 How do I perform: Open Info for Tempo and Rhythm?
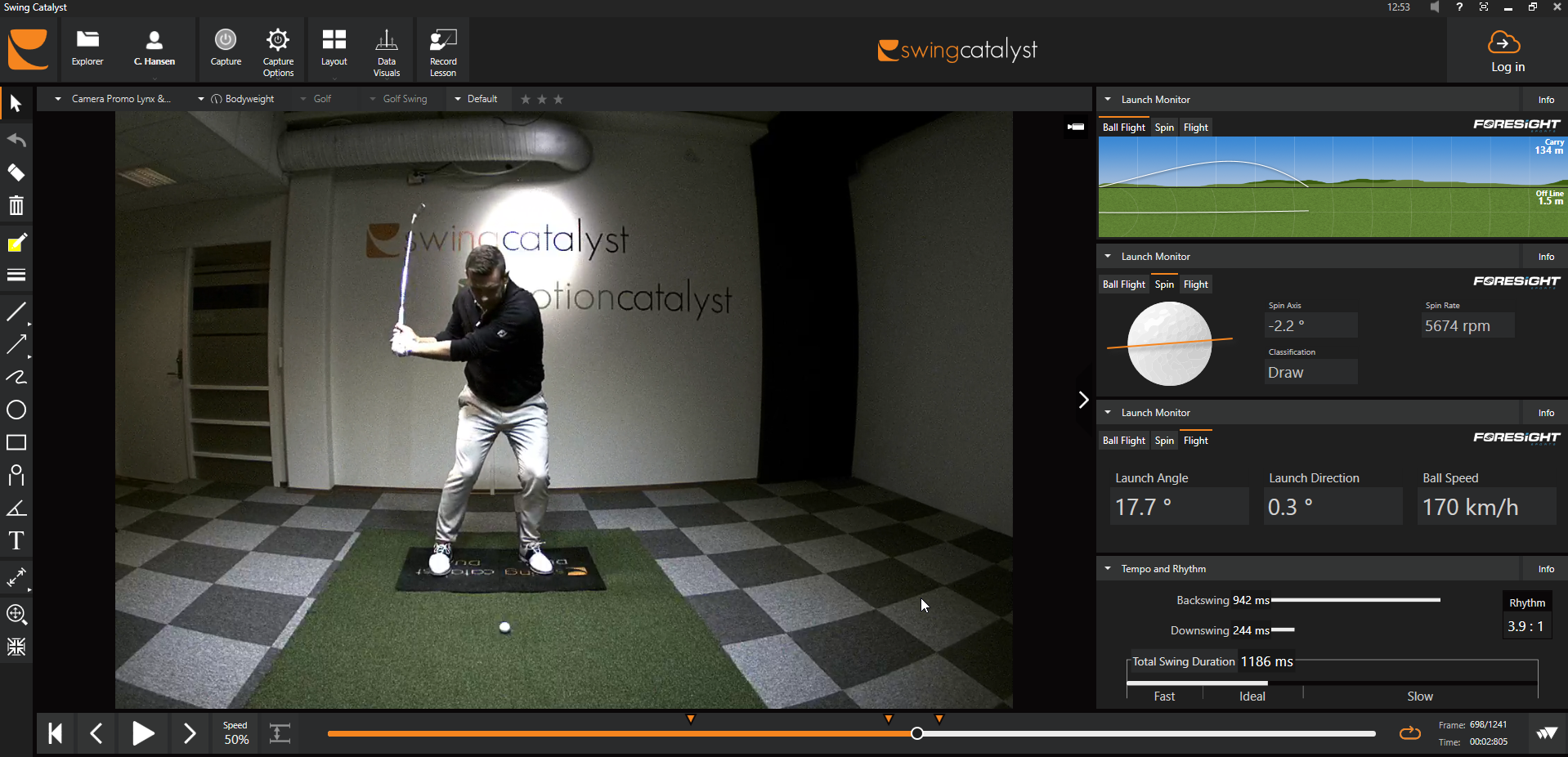pos(1546,569)
